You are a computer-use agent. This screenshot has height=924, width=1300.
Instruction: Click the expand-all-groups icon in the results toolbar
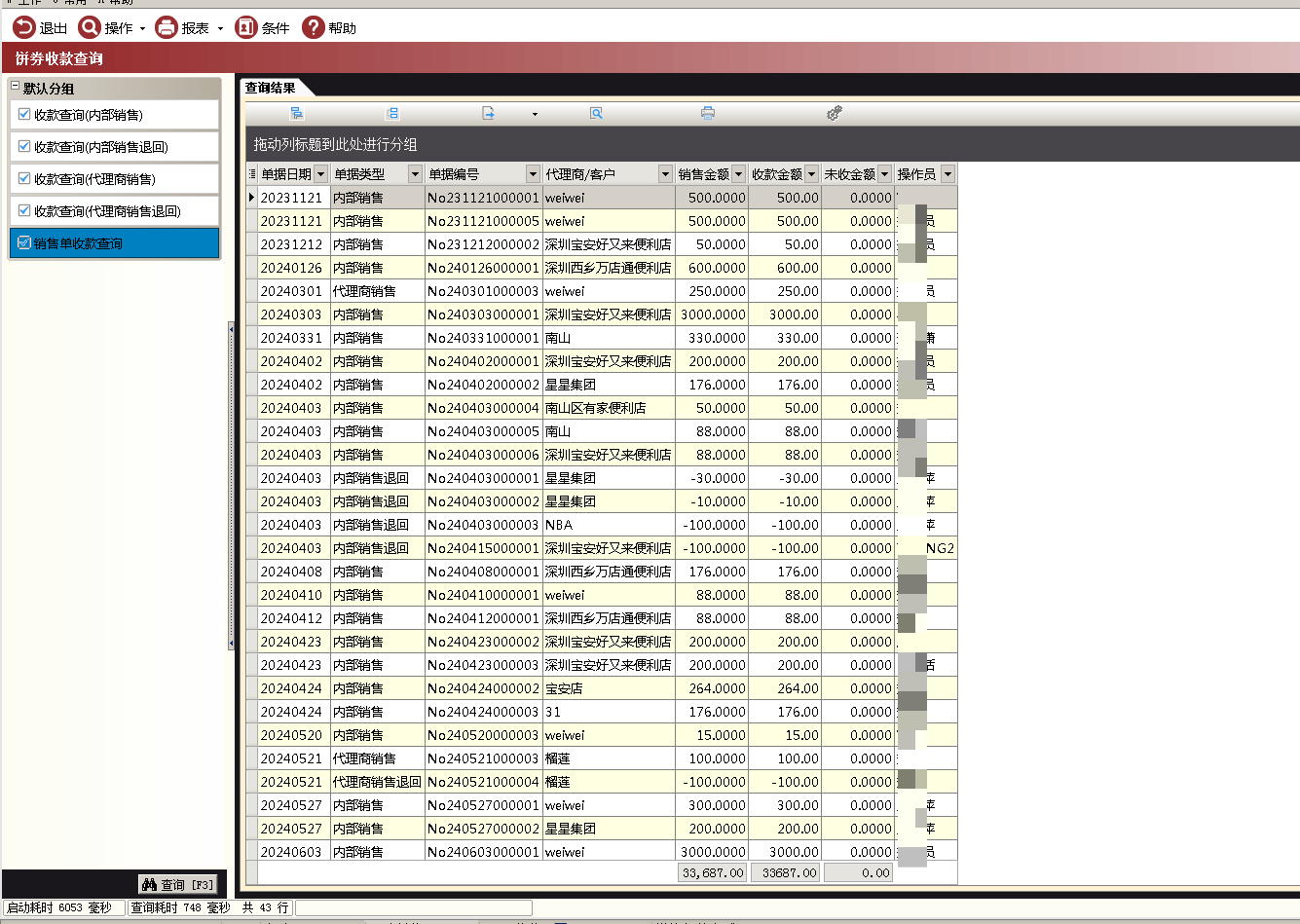coord(297,114)
